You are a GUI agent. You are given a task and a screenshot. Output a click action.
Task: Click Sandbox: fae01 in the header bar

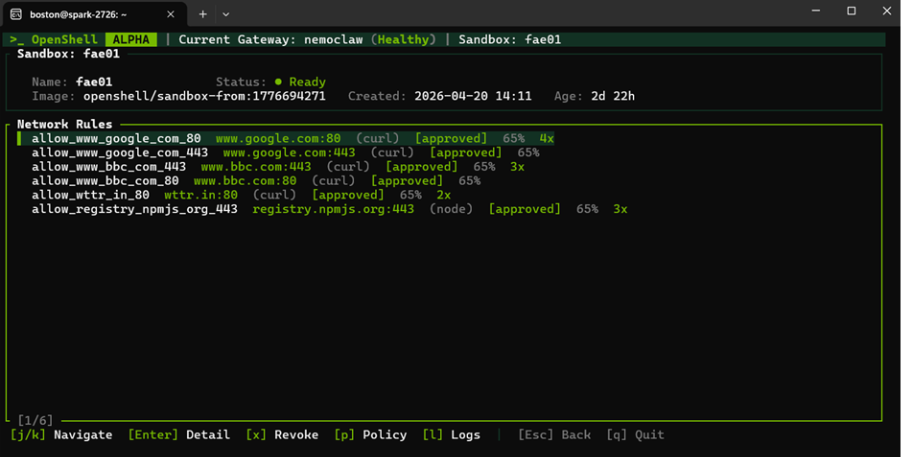pos(510,40)
